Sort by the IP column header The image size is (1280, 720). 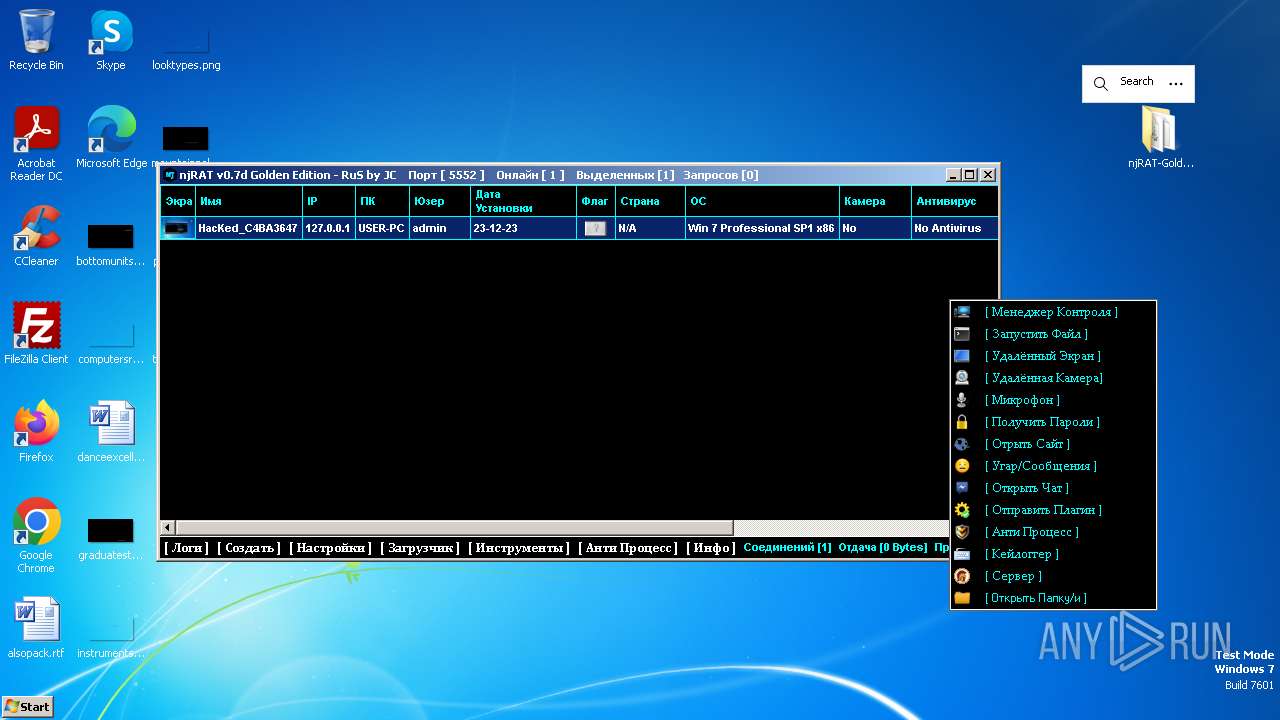coord(329,201)
